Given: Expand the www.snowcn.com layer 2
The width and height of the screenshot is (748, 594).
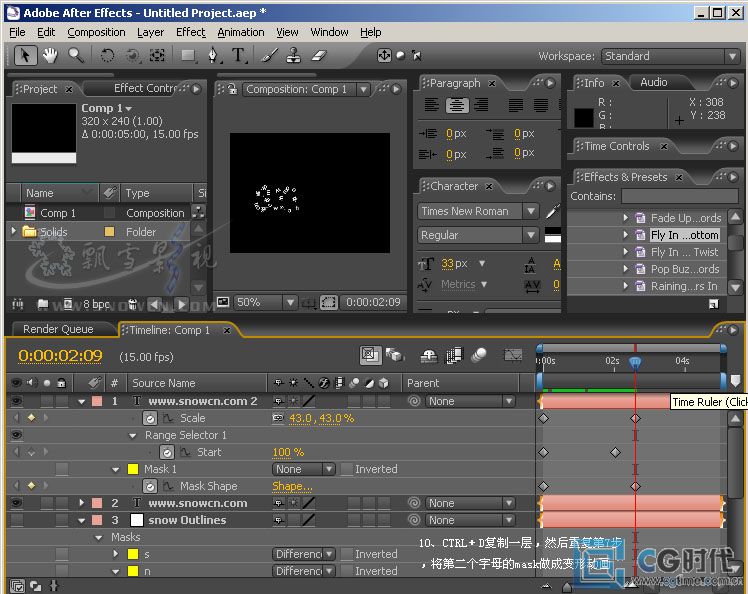Looking at the screenshot, I should point(82,503).
